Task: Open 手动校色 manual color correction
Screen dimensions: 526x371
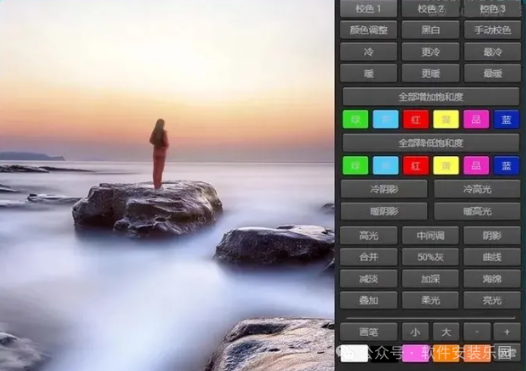Action: click(x=492, y=30)
